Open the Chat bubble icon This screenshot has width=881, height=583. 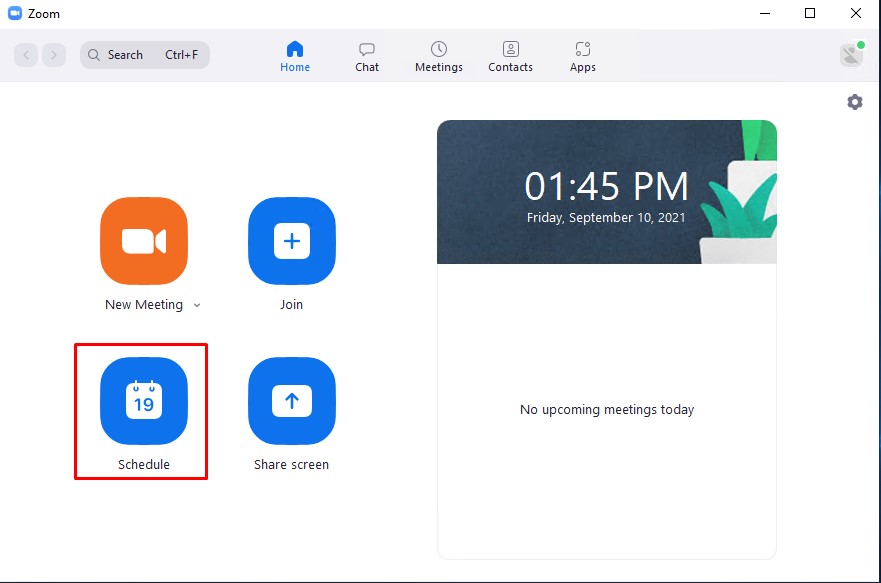click(x=366, y=47)
